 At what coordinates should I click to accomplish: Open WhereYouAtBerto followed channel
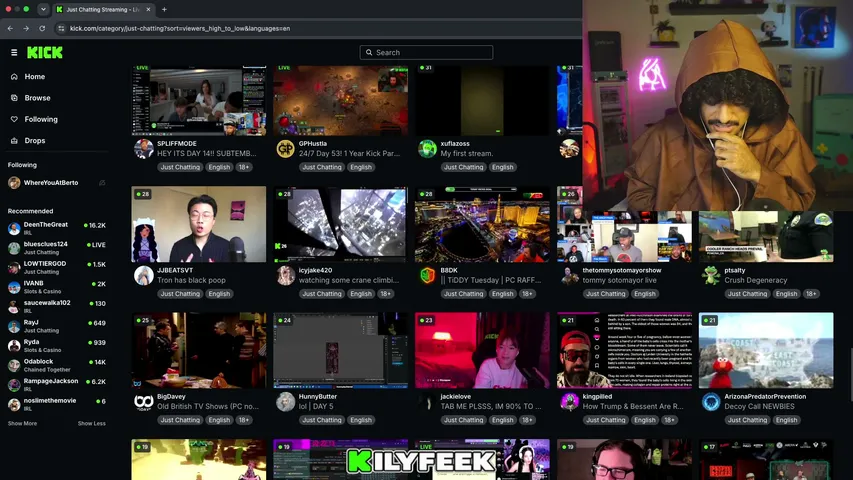tap(57, 183)
